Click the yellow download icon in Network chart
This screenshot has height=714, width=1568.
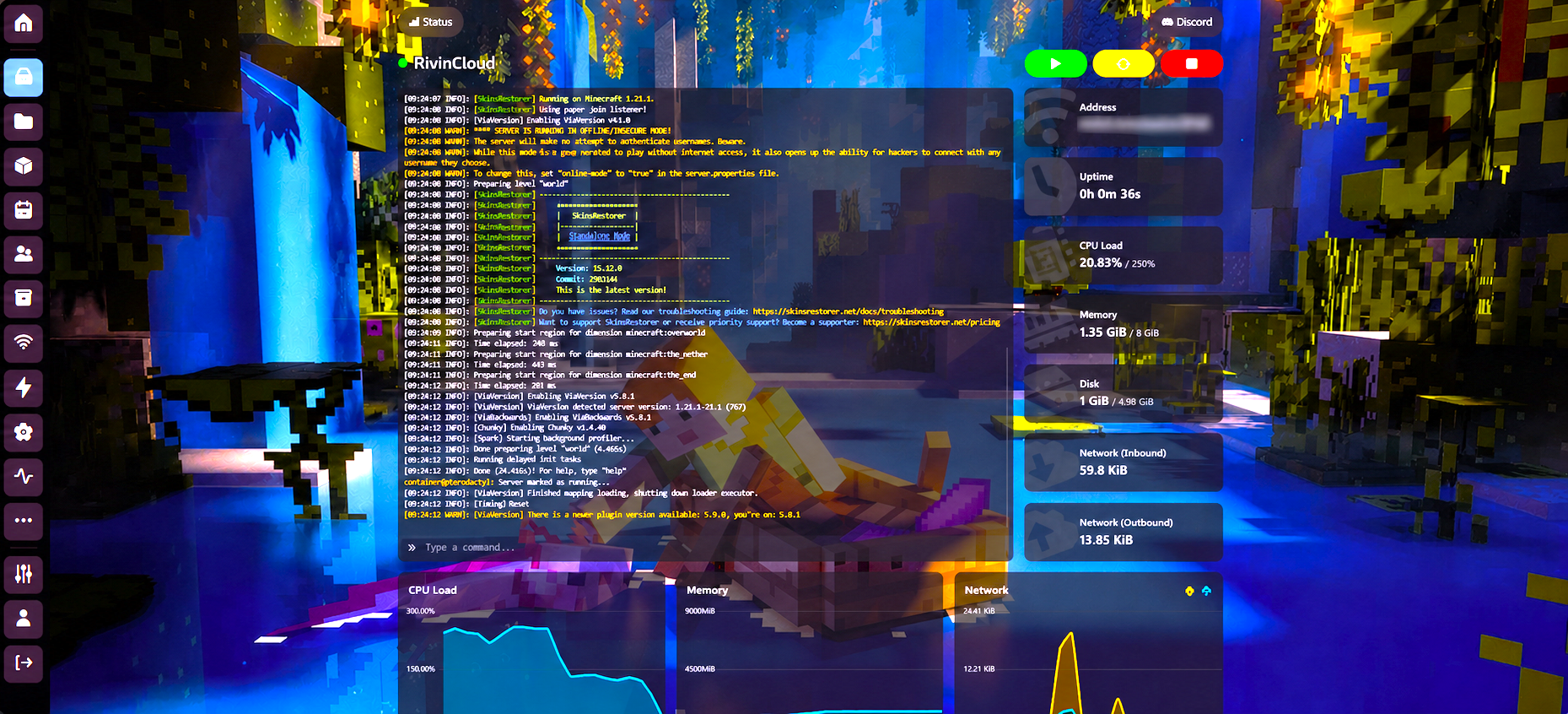[1189, 591]
